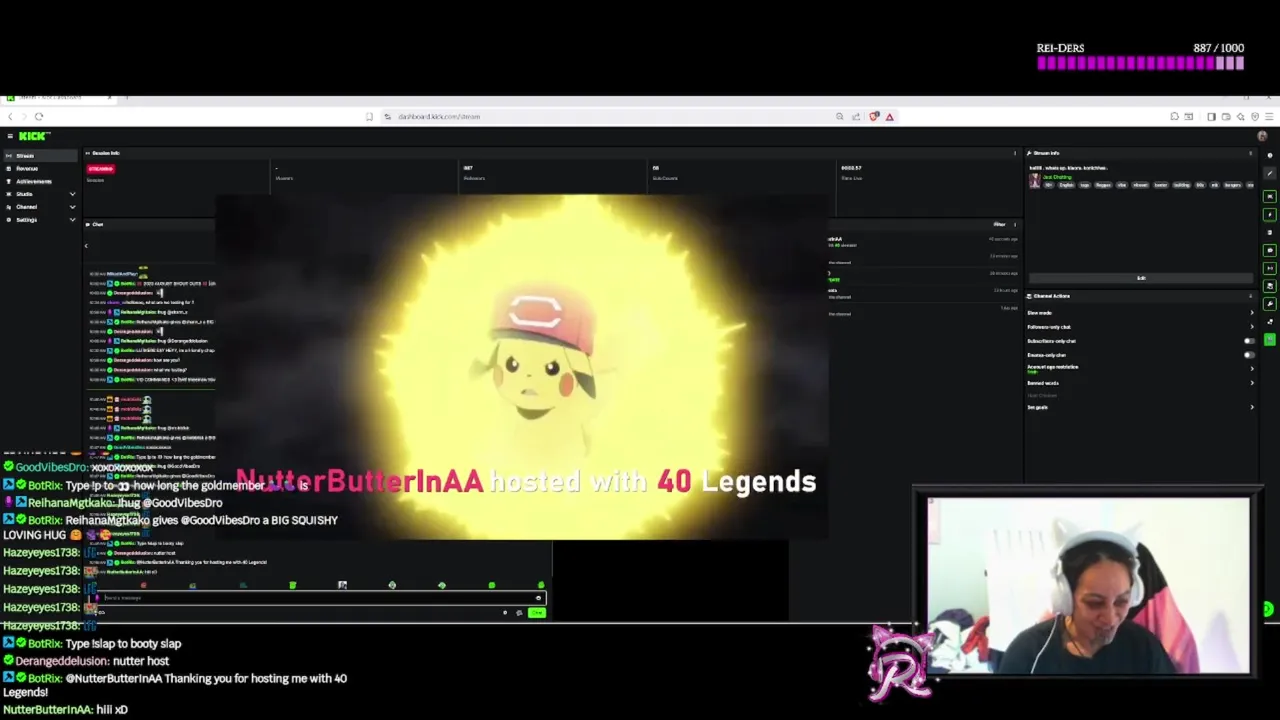Reload the Kick dashboard page

coord(39,116)
